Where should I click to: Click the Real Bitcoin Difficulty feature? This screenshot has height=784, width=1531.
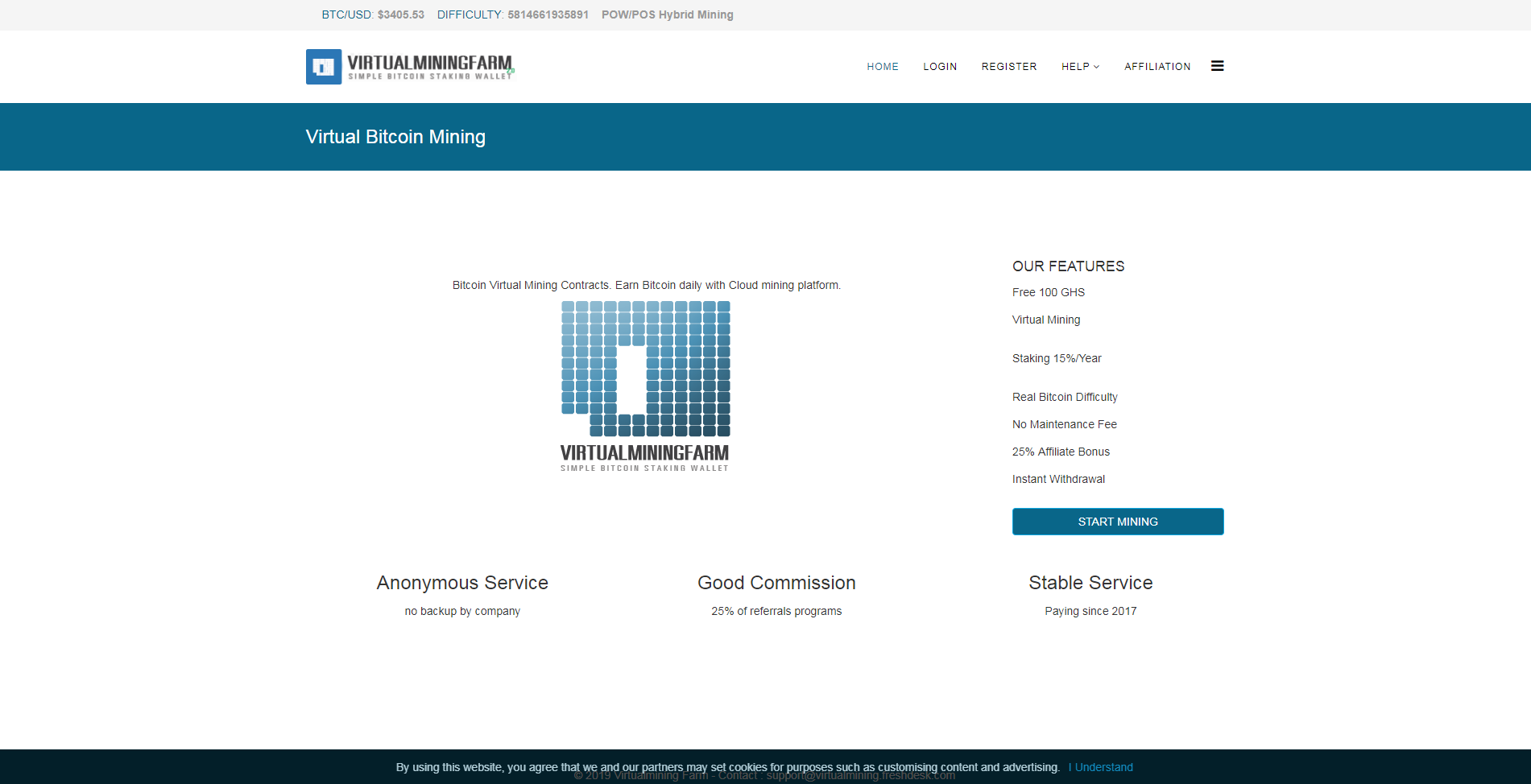click(x=1065, y=397)
